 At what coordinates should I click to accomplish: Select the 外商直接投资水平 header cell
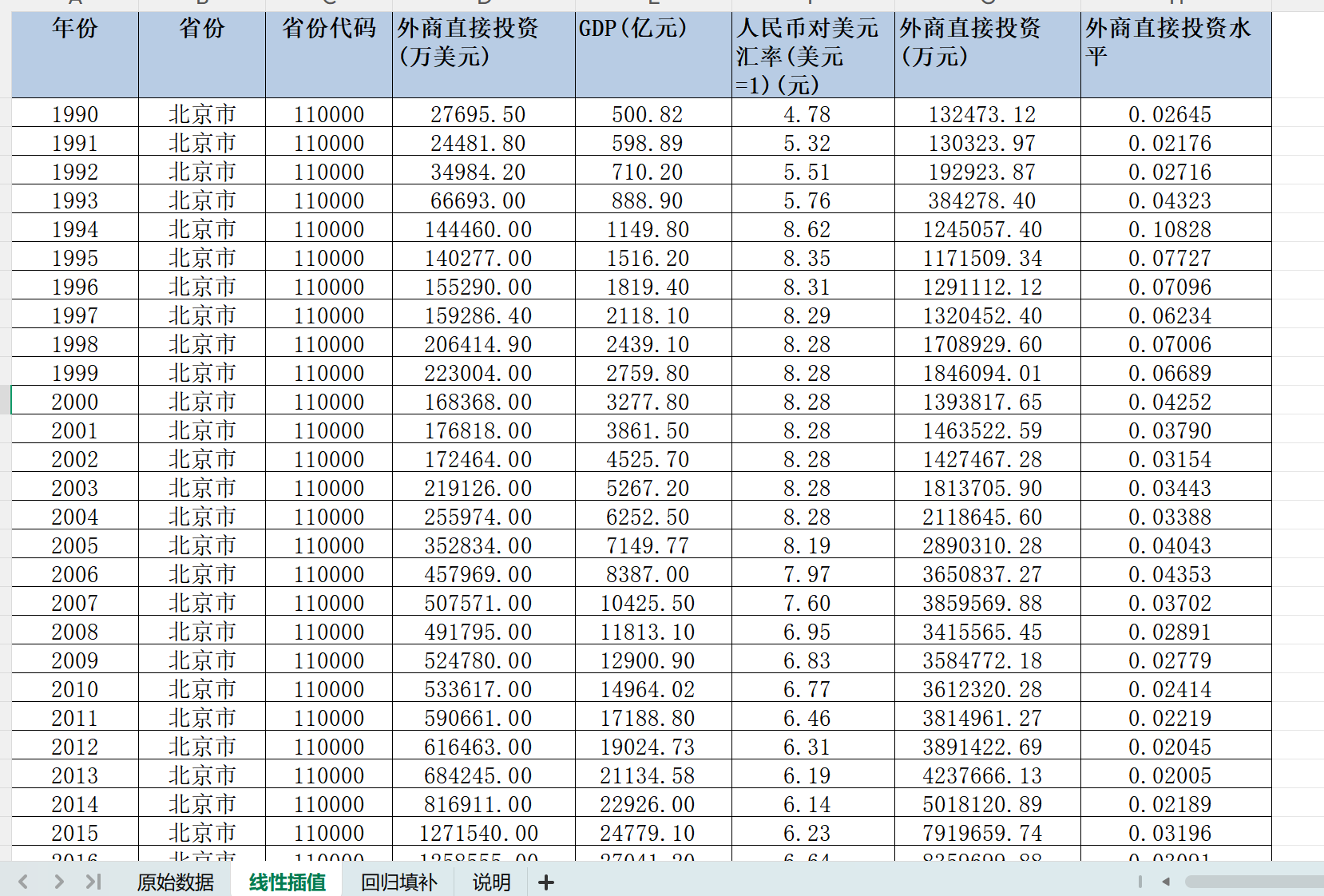click(1176, 54)
